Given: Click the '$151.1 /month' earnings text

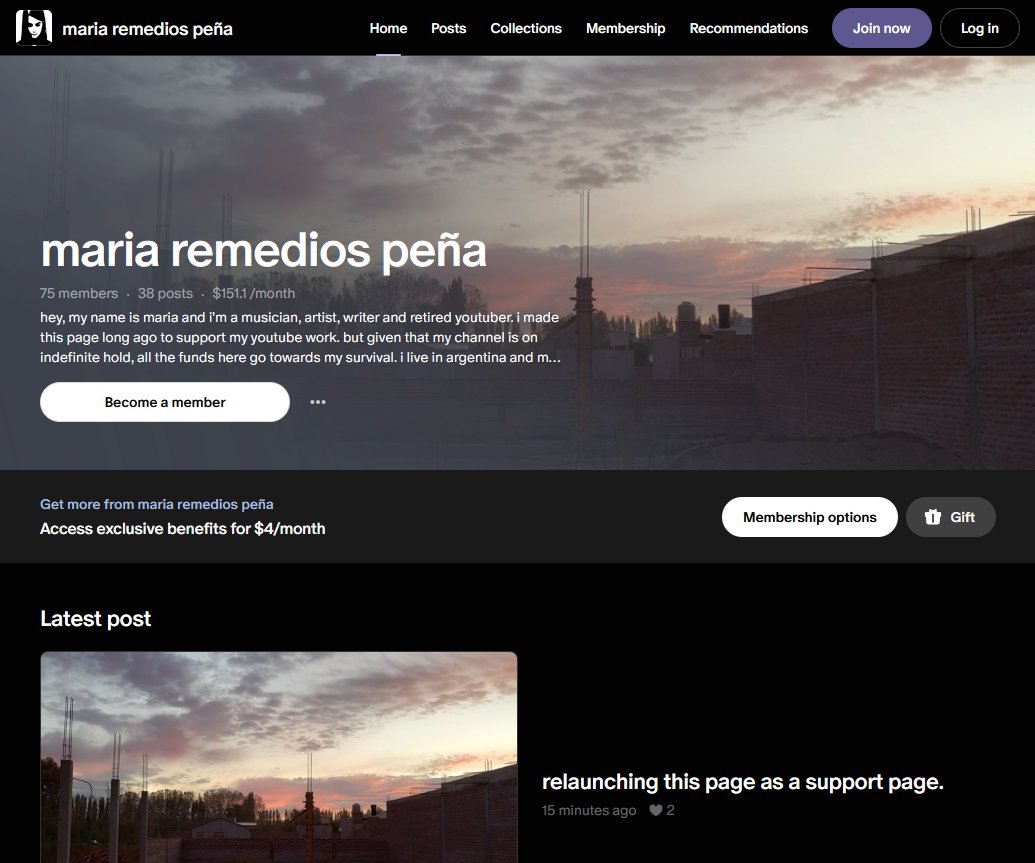Looking at the screenshot, I should tap(253, 293).
